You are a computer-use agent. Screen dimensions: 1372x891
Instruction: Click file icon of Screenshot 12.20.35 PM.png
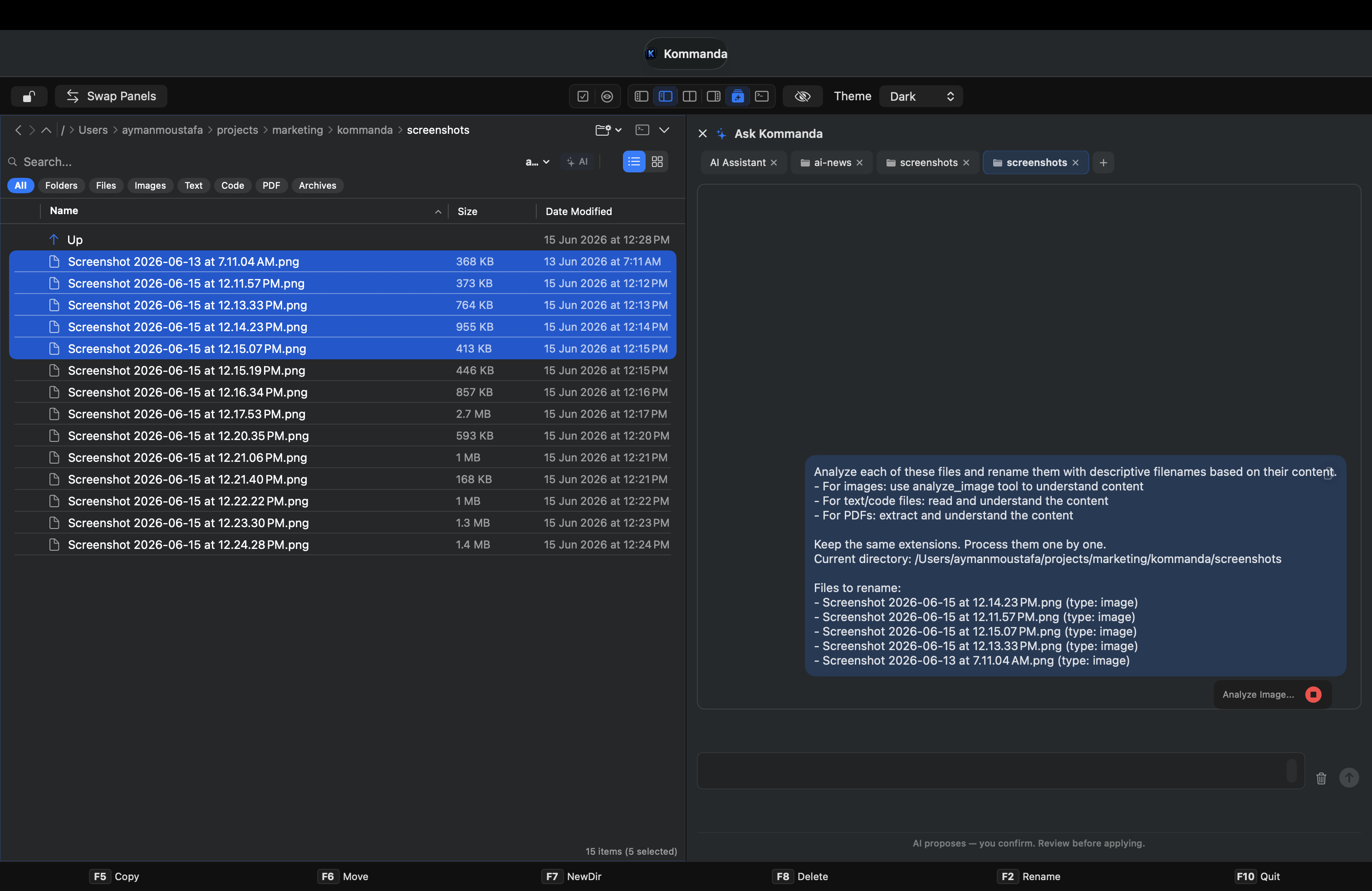click(x=54, y=436)
